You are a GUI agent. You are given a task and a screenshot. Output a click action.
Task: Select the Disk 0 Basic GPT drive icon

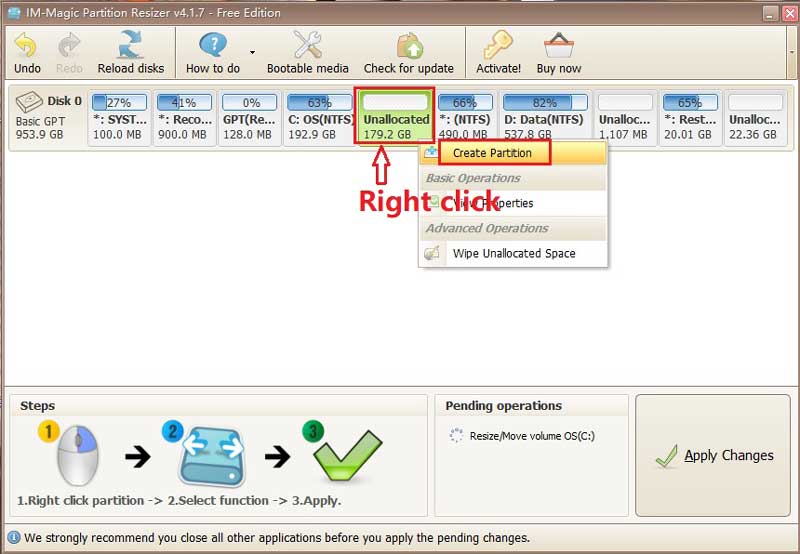click(x=29, y=102)
